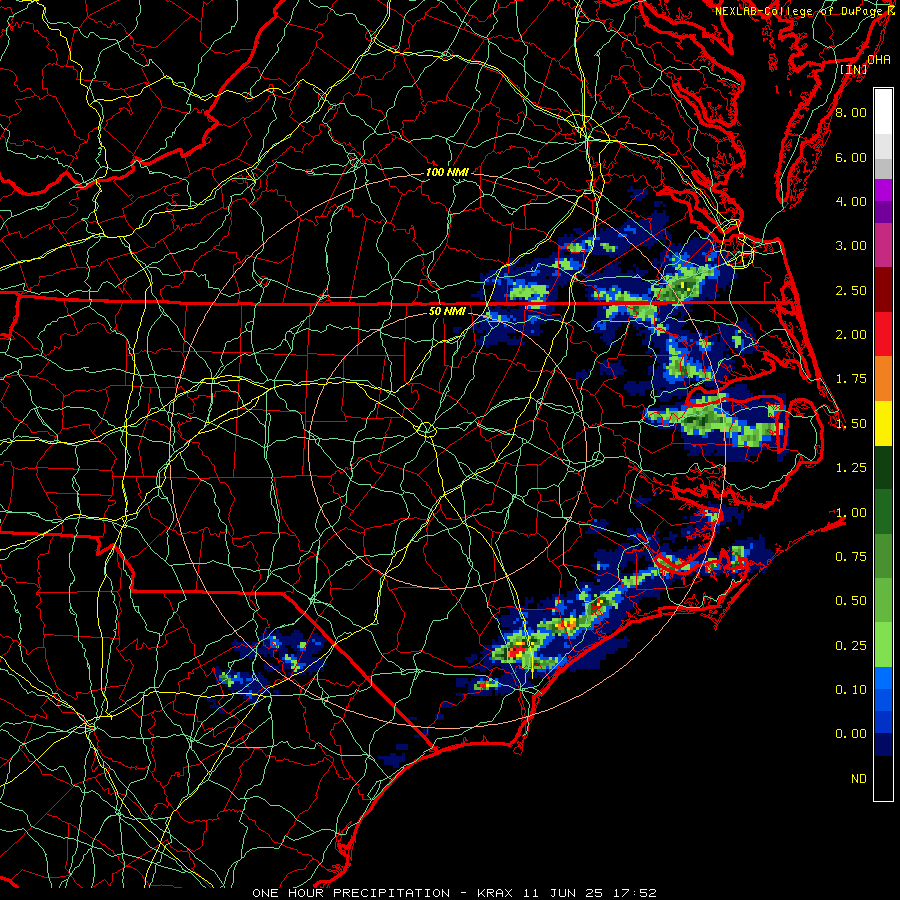Click the "11 JUN 25 17:52" timestamp
Screen dimensions: 900x900
click(589, 893)
